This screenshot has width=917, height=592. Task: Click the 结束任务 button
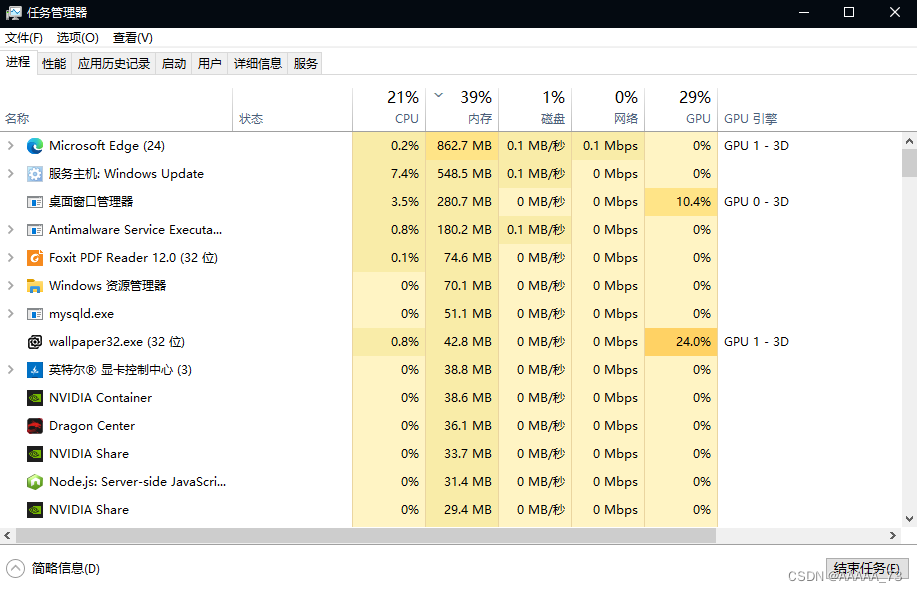(867, 568)
